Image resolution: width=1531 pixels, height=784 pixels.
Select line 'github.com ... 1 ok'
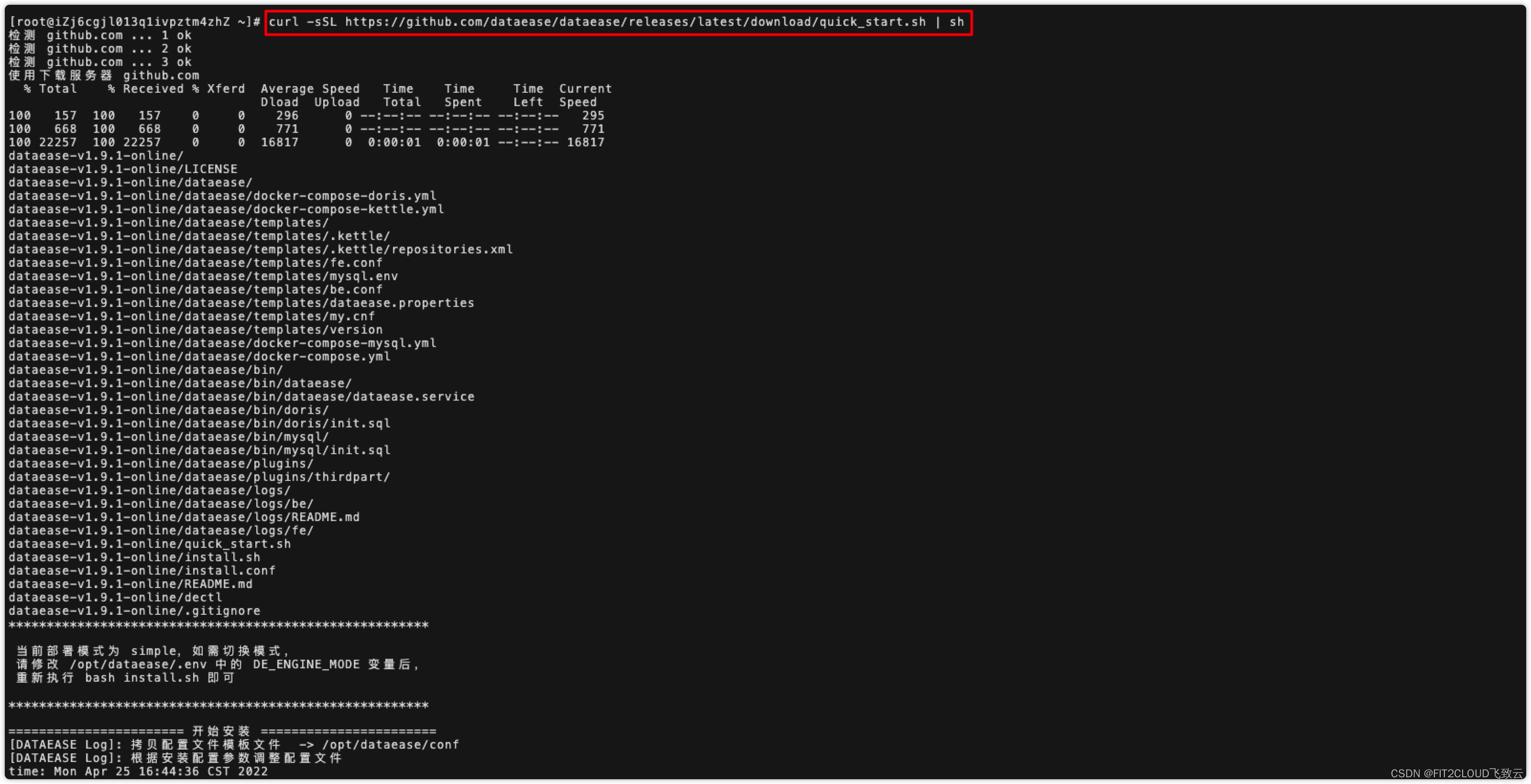click(100, 36)
